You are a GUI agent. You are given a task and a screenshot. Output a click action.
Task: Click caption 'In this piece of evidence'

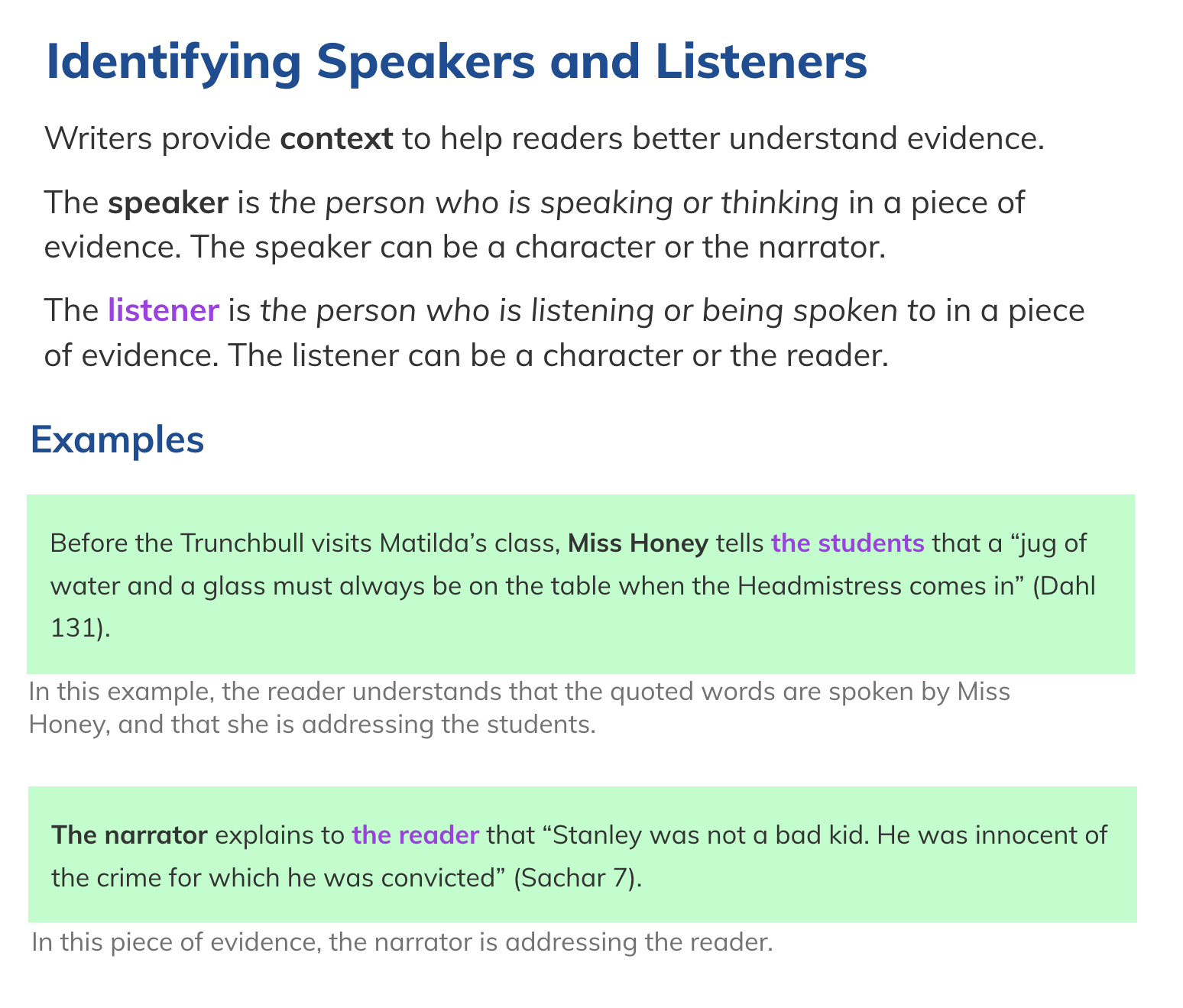[x=402, y=942]
